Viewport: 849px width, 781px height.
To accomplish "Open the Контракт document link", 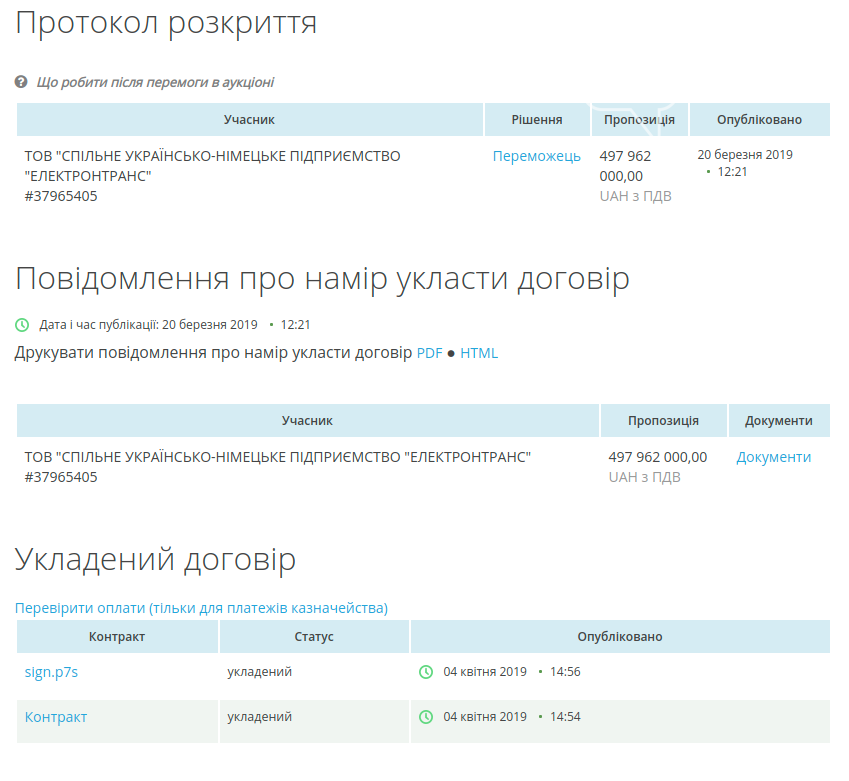I will pyautogui.click(x=56, y=717).
